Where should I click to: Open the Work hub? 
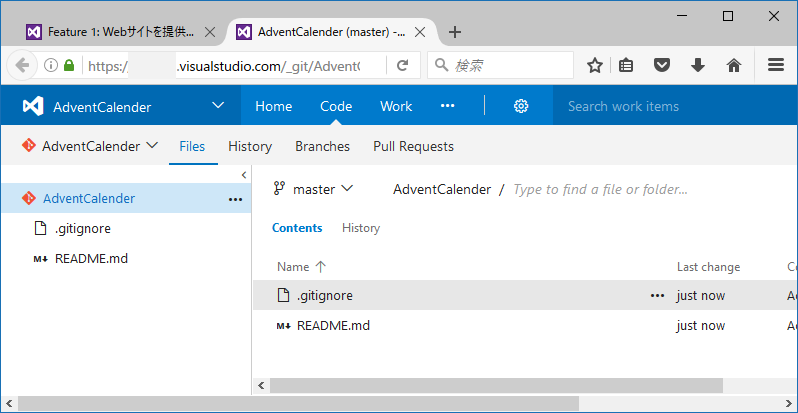pos(396,106)
